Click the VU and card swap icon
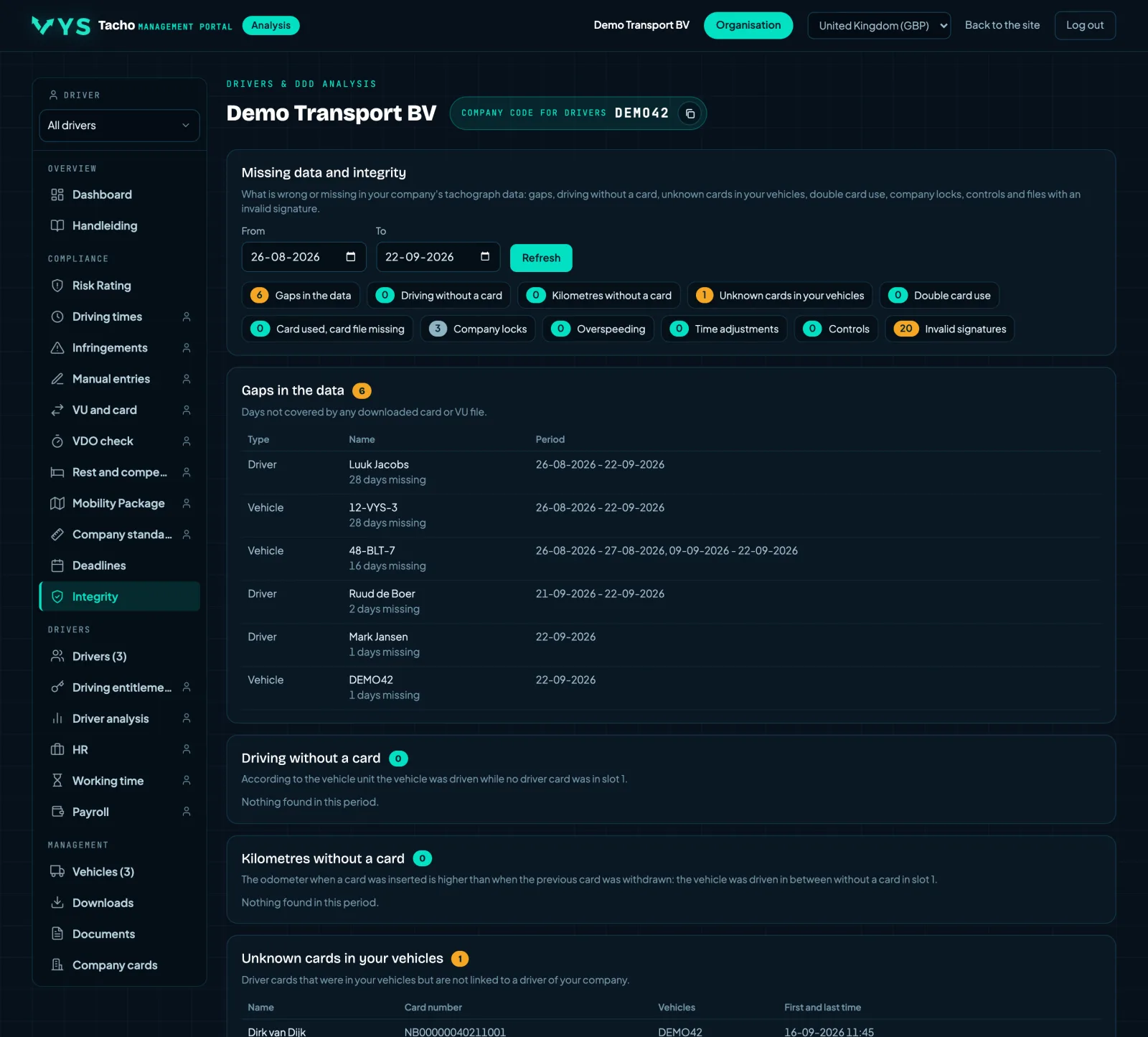This screenshot has width=1148, height=1037. (57, 410)
